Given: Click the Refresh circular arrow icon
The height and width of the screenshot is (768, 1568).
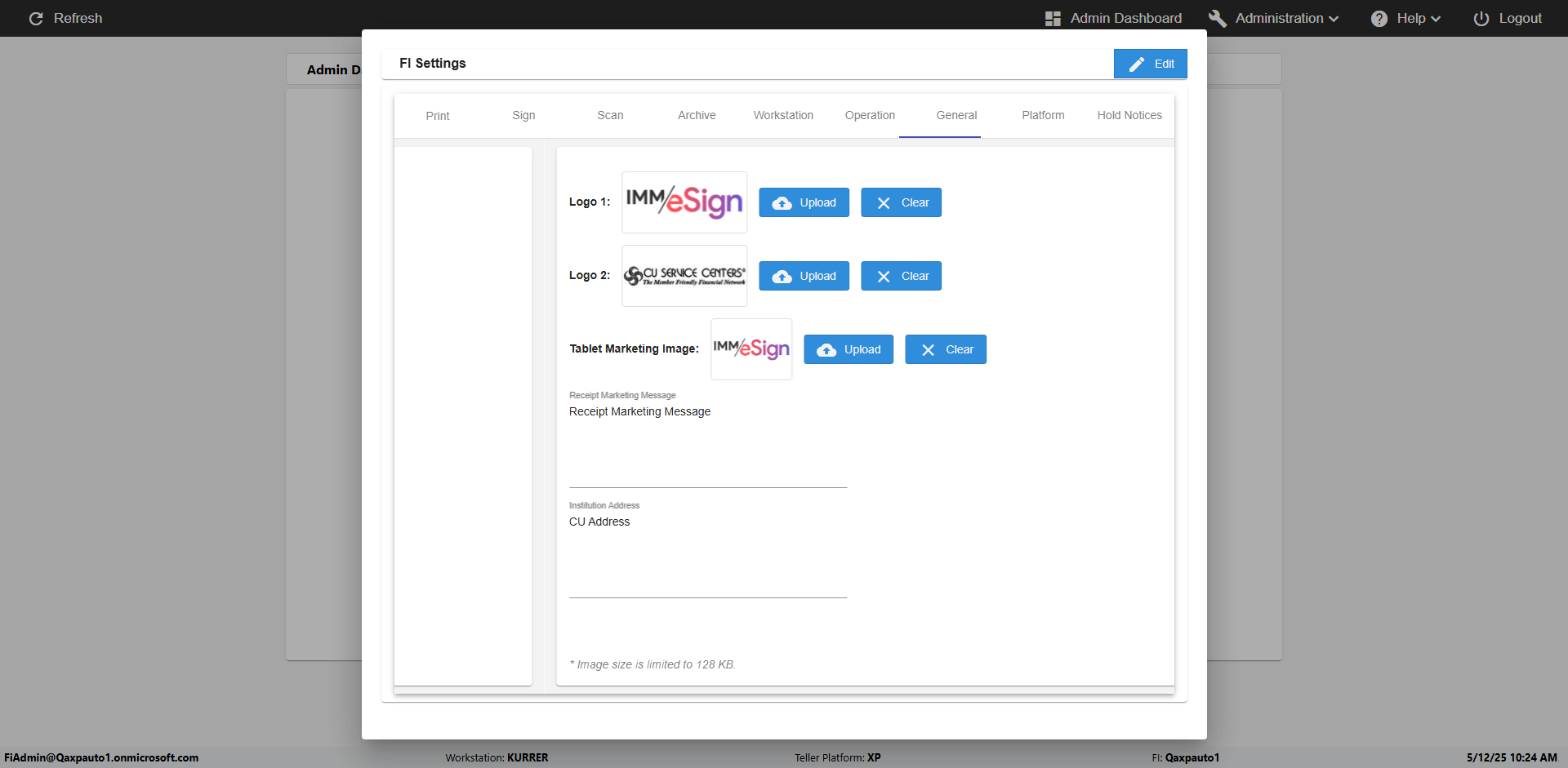Looking at the screenshot, I should (x=36, y=19).
